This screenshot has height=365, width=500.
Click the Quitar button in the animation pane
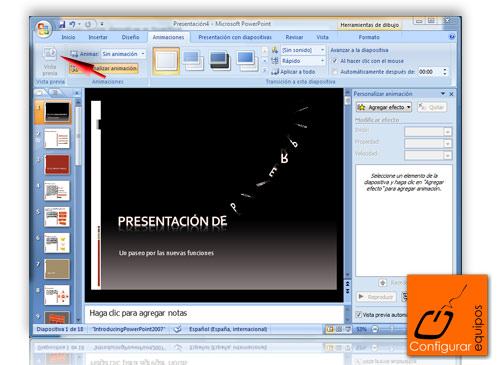432,107
